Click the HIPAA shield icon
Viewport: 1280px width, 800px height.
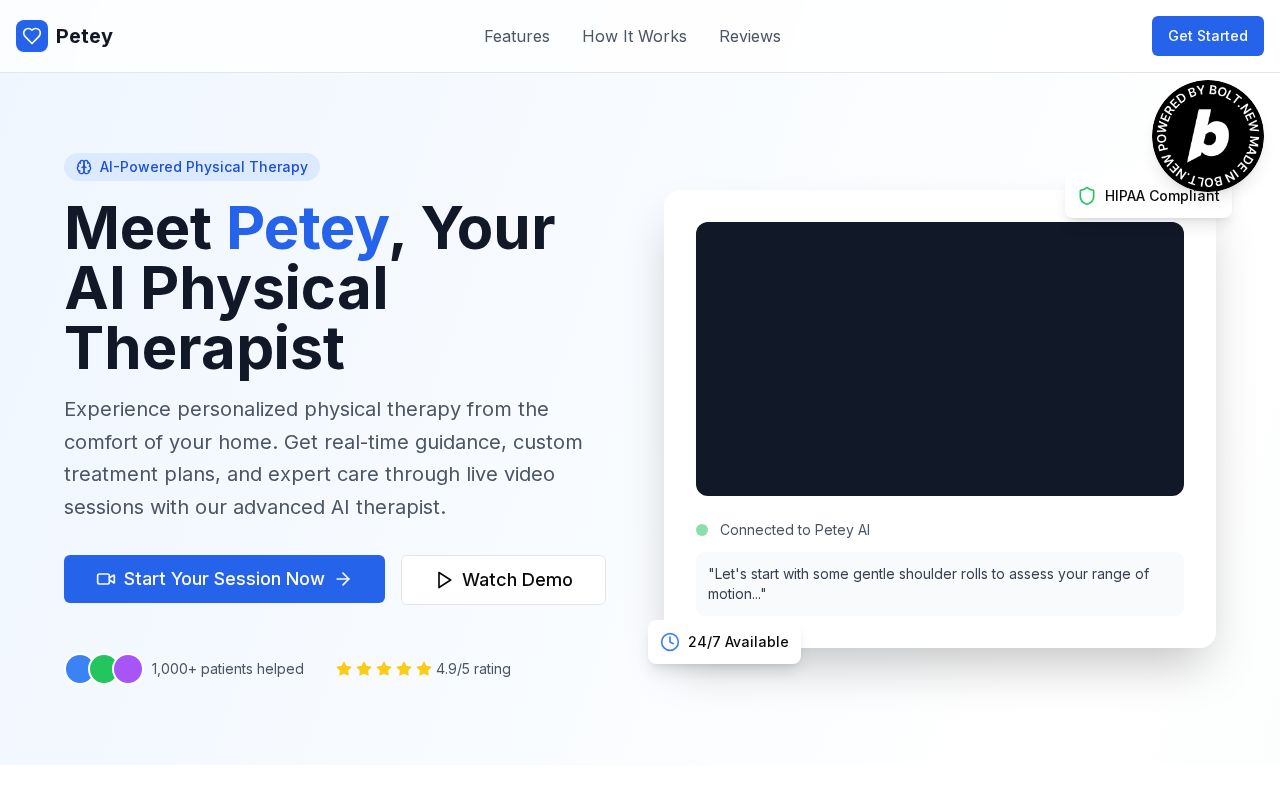click(x=1087, y=196)
